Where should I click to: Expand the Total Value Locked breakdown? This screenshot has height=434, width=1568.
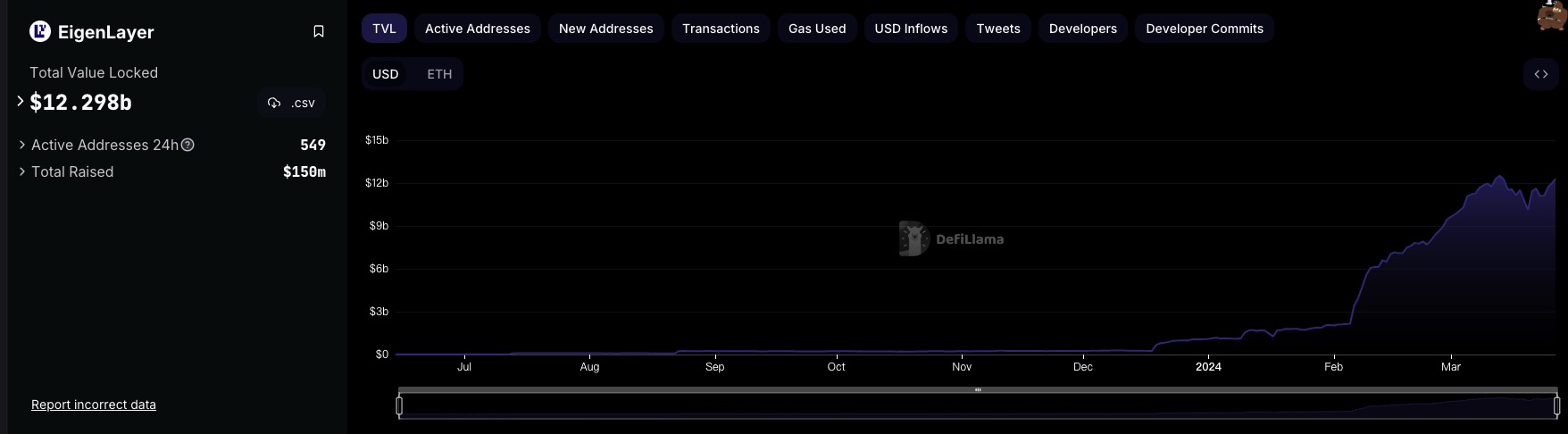pos(21,102)
